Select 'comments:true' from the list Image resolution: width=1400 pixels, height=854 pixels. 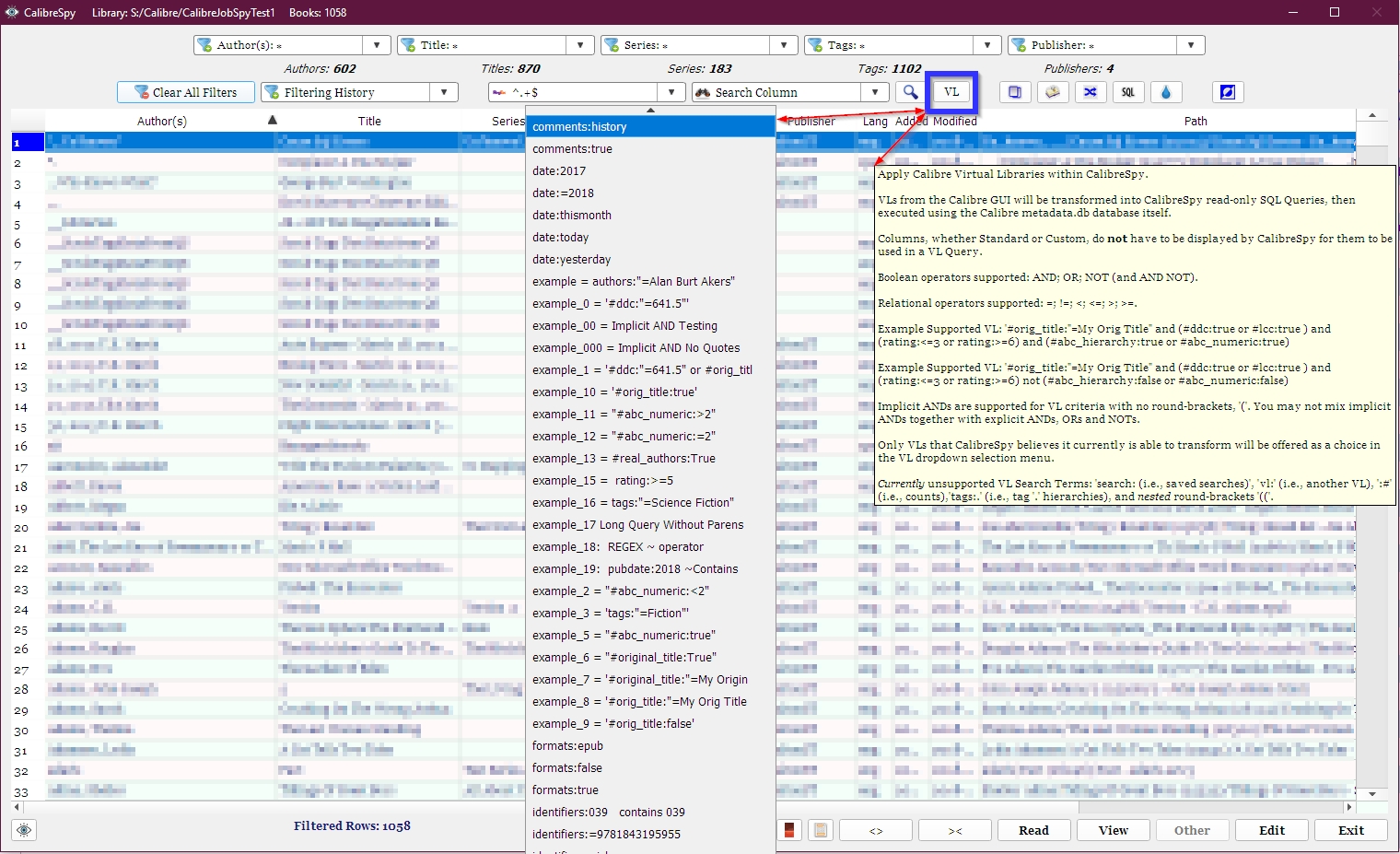(x=650, y=148)
